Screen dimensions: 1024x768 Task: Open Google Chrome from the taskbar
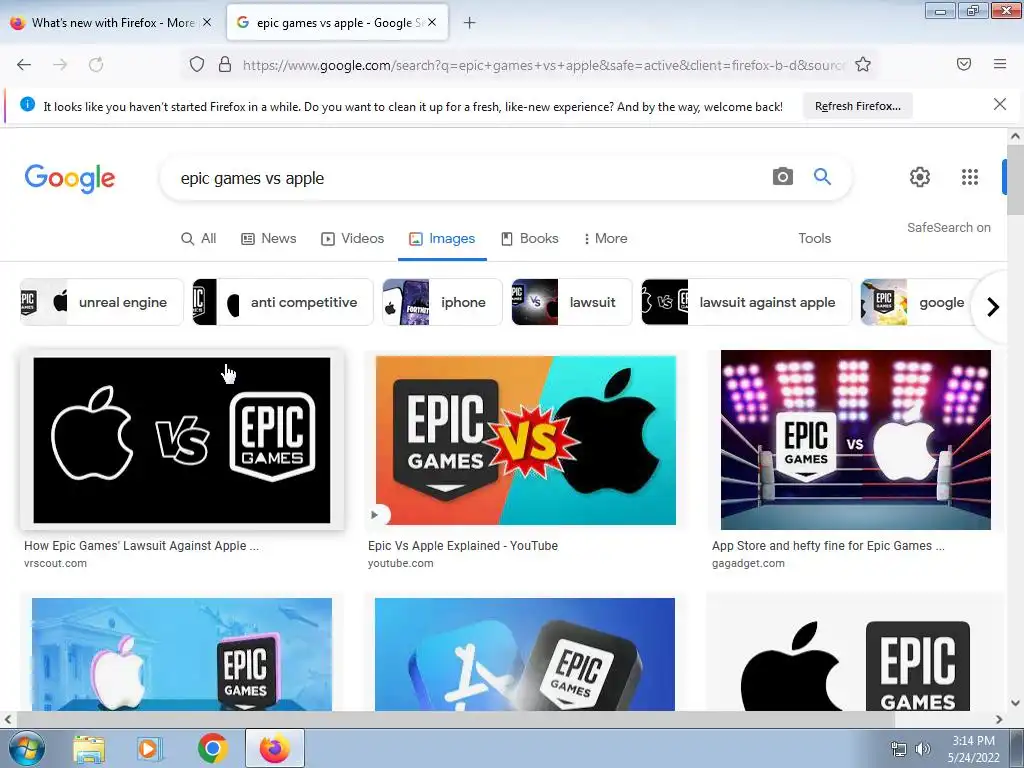[212, 748]
